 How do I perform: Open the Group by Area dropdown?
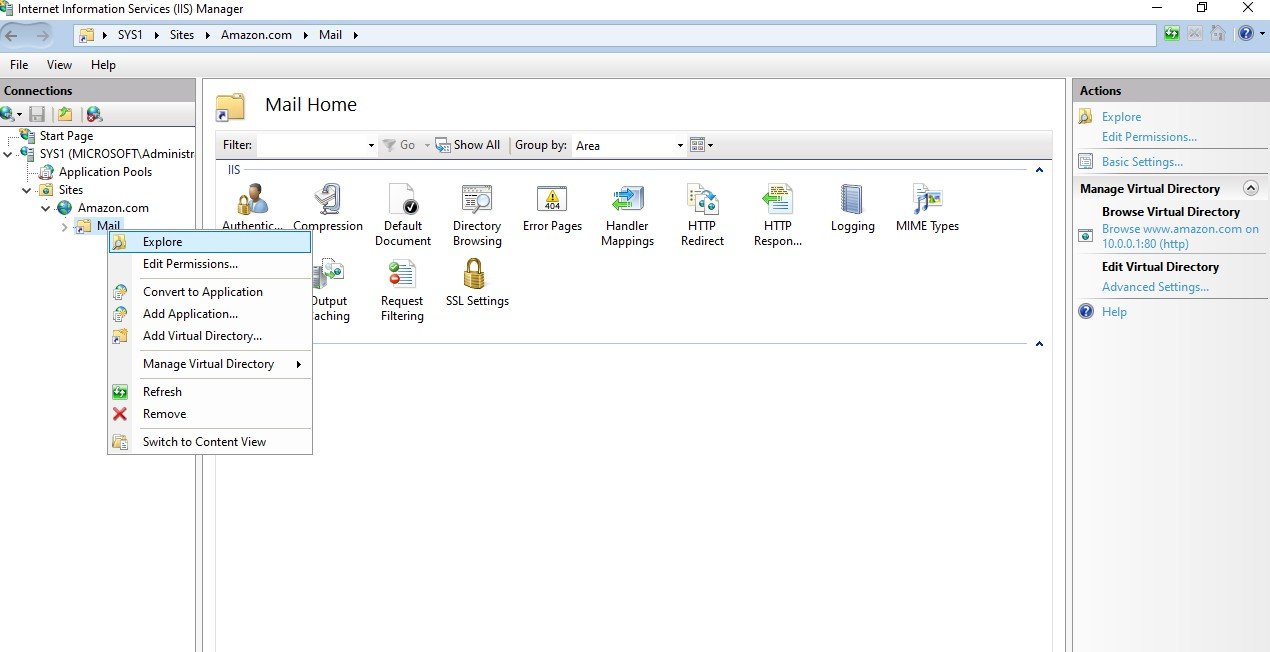[x=680, y=146]
